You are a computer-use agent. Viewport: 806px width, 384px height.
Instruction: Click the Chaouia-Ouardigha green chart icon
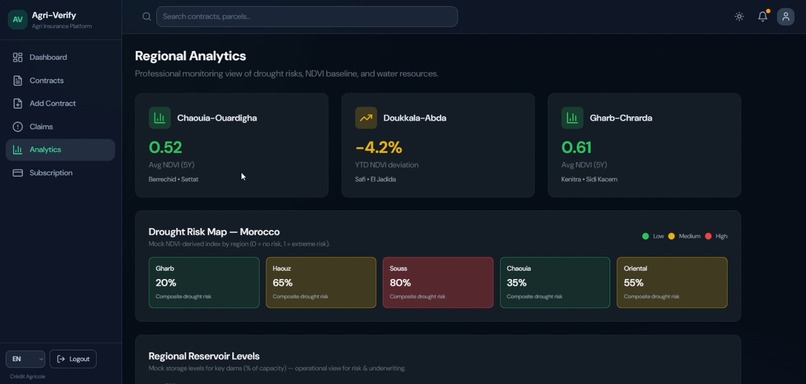click(160, 118)
